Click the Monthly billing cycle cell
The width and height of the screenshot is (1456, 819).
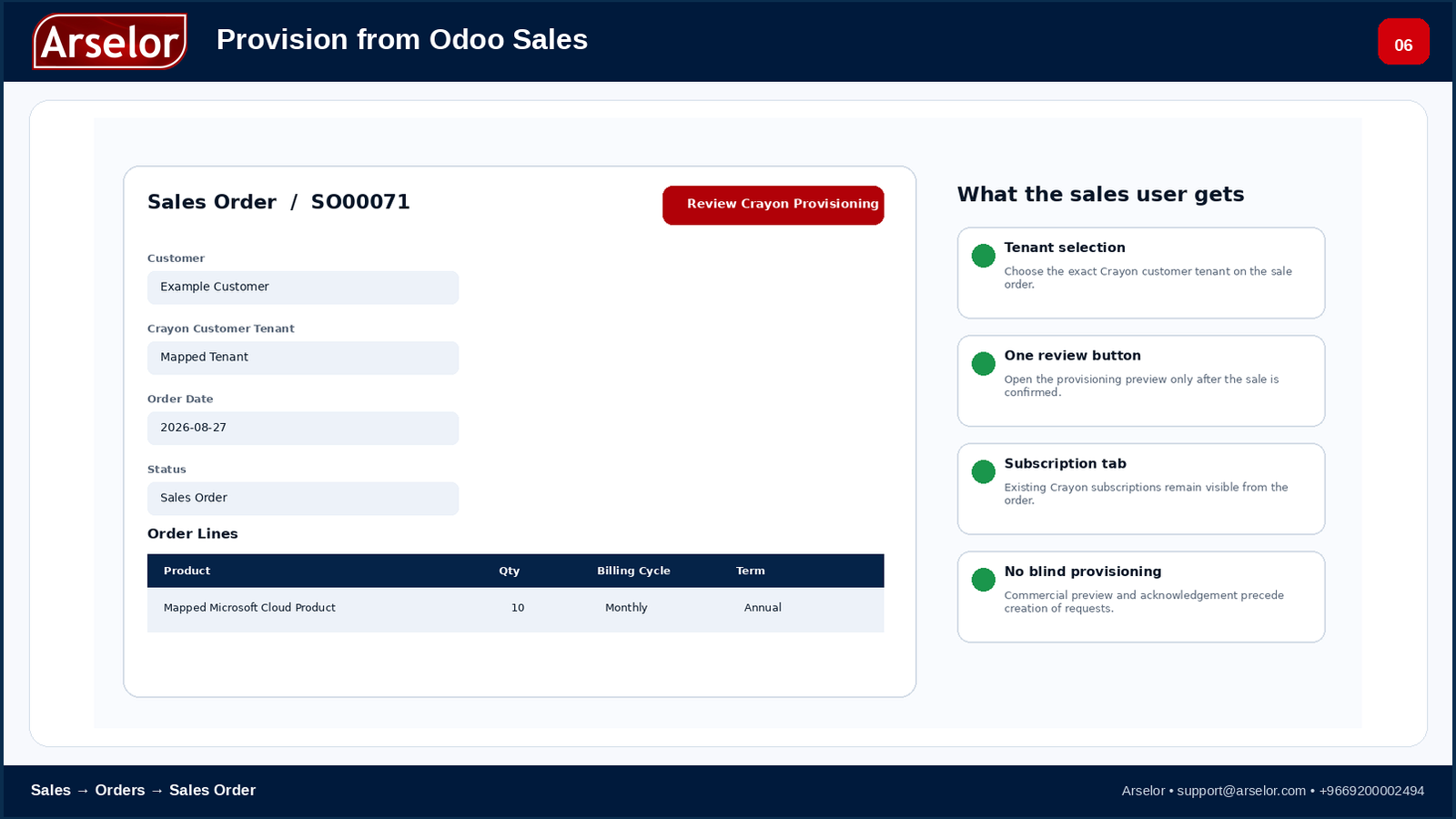pyautogui.click(x=626, y=608)
